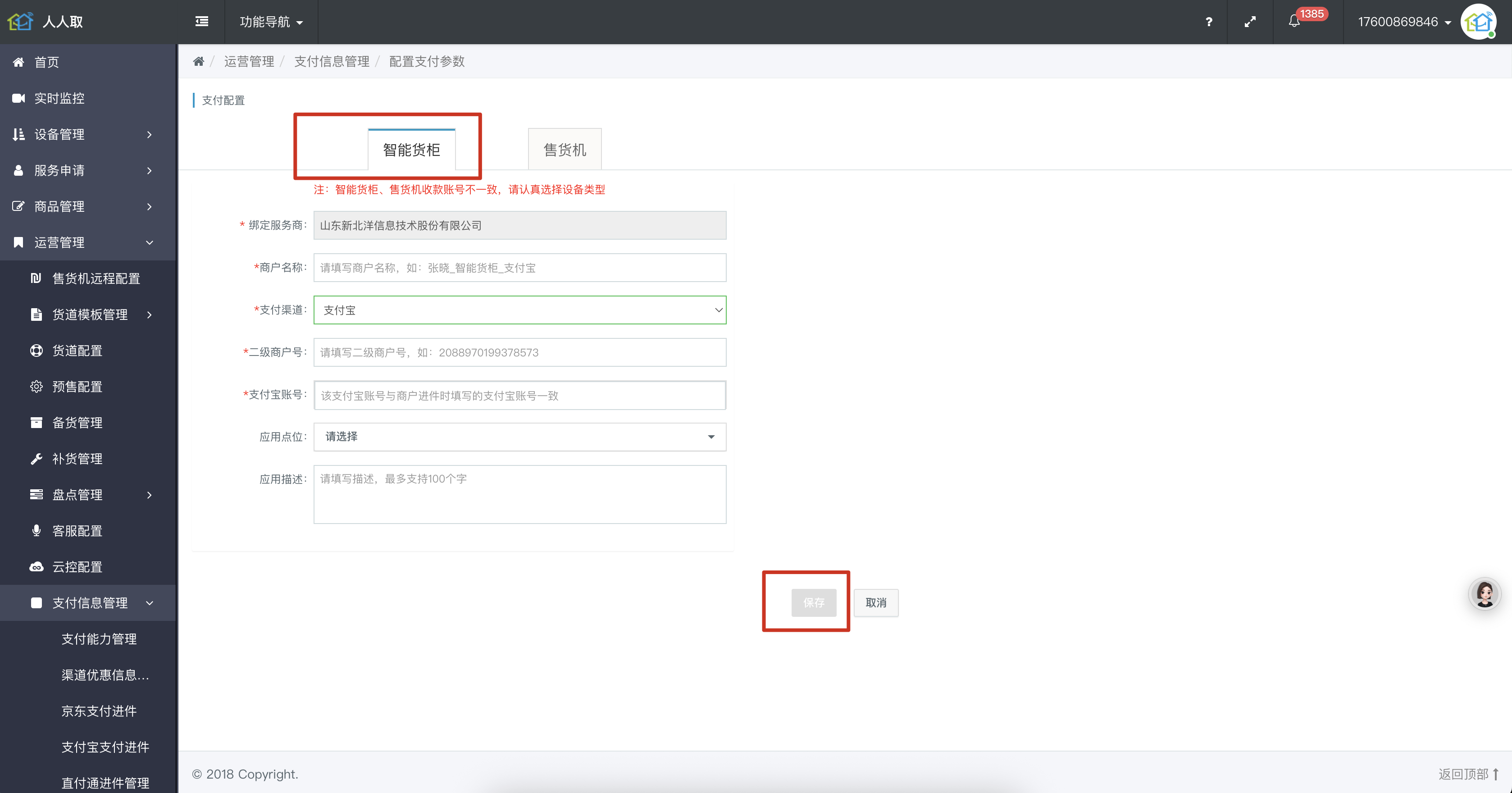Click the 商户名称 input field
The height and width of the screenshot is (793, 1512).
(519, 268)
